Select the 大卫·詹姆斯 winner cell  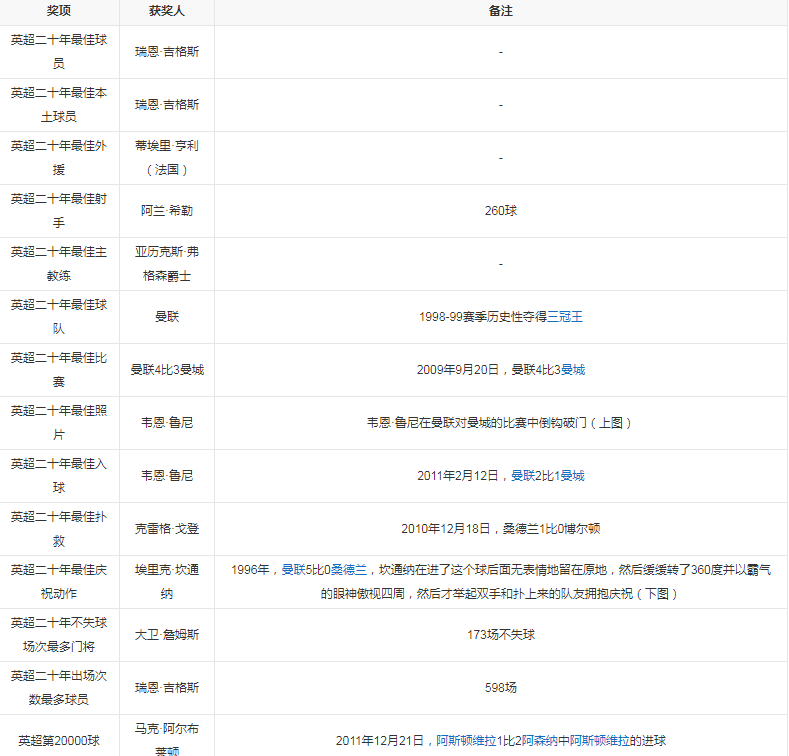166,635
